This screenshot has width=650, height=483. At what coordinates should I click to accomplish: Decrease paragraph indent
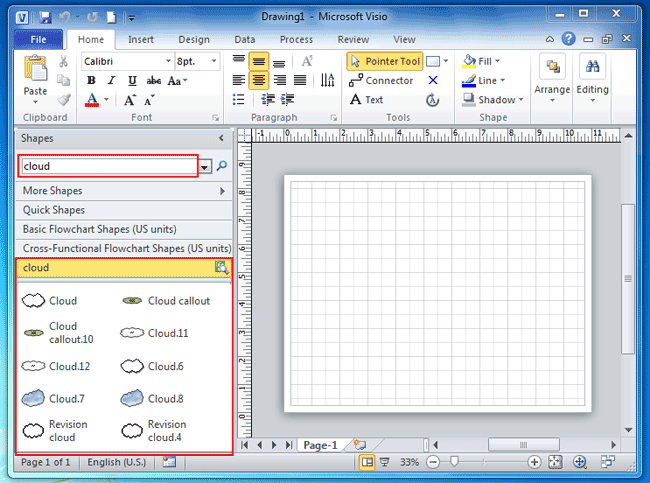click(x=268, y=100)
